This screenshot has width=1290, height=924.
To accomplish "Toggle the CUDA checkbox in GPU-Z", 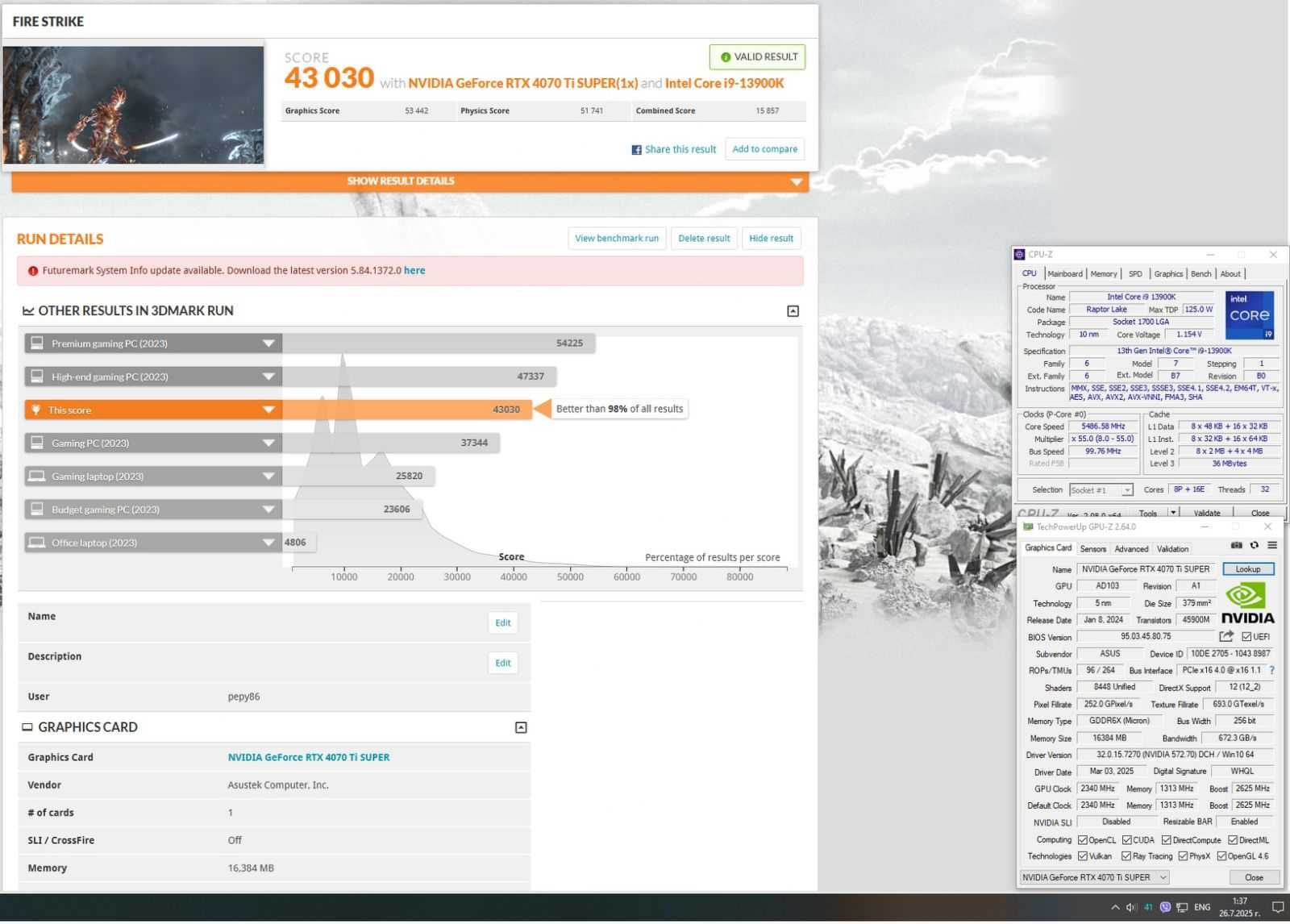I will click(x=1127, y=840).
